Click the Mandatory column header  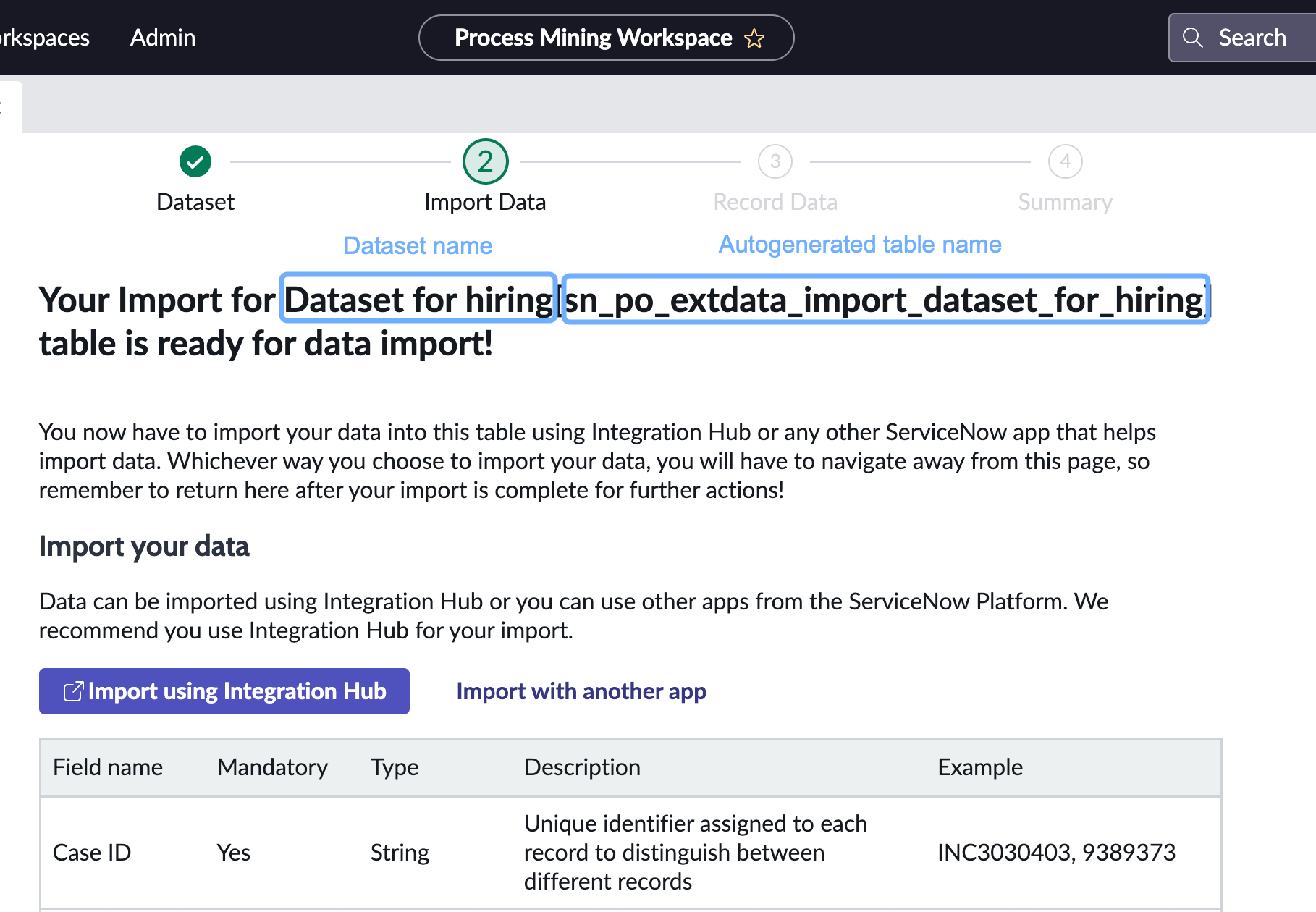(x=272, y=767)
